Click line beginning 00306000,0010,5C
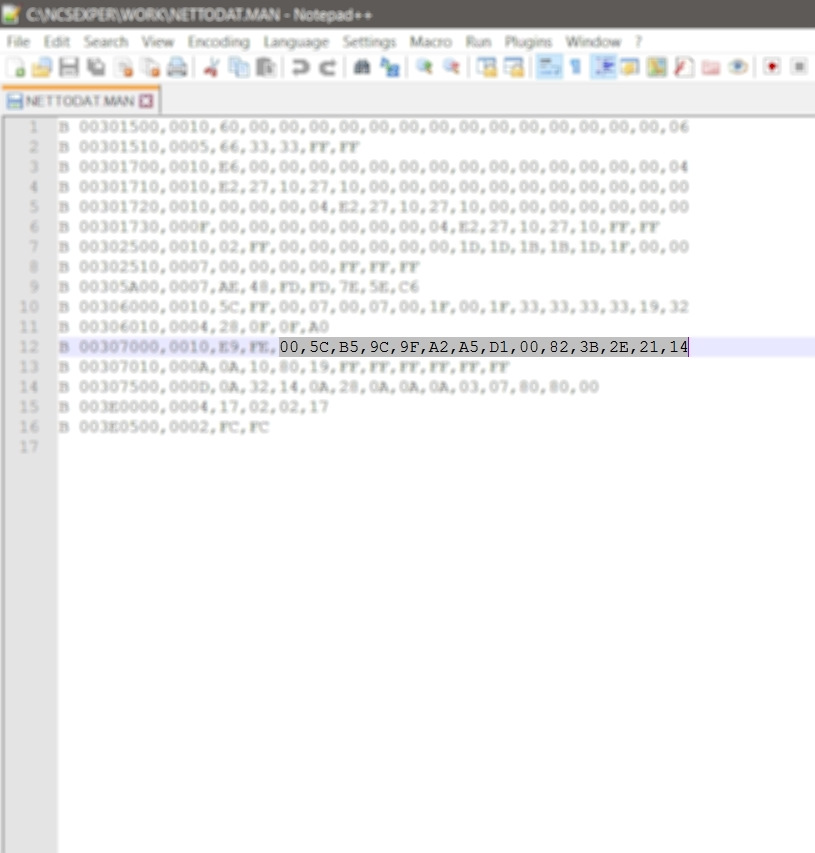The image size is (815, 853). 374,307
